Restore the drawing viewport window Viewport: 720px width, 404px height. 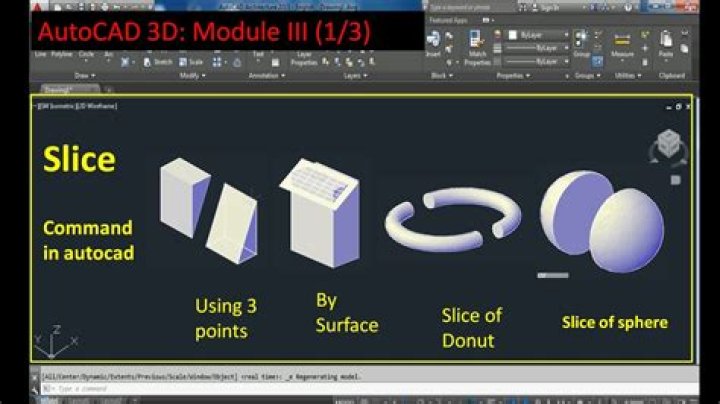[678, 107]
